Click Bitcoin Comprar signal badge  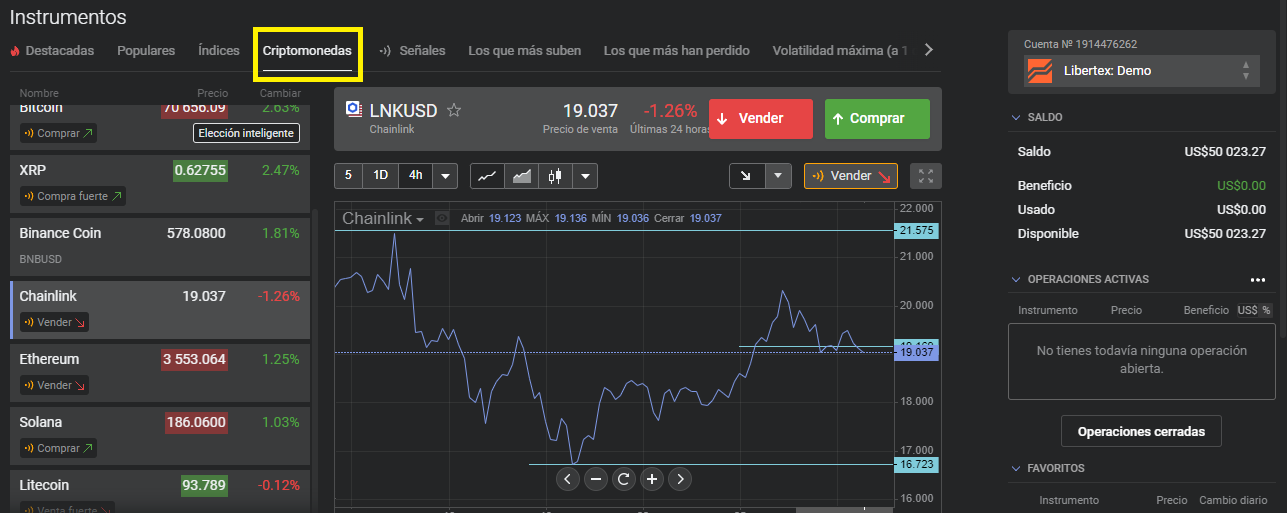pos(58,133)
